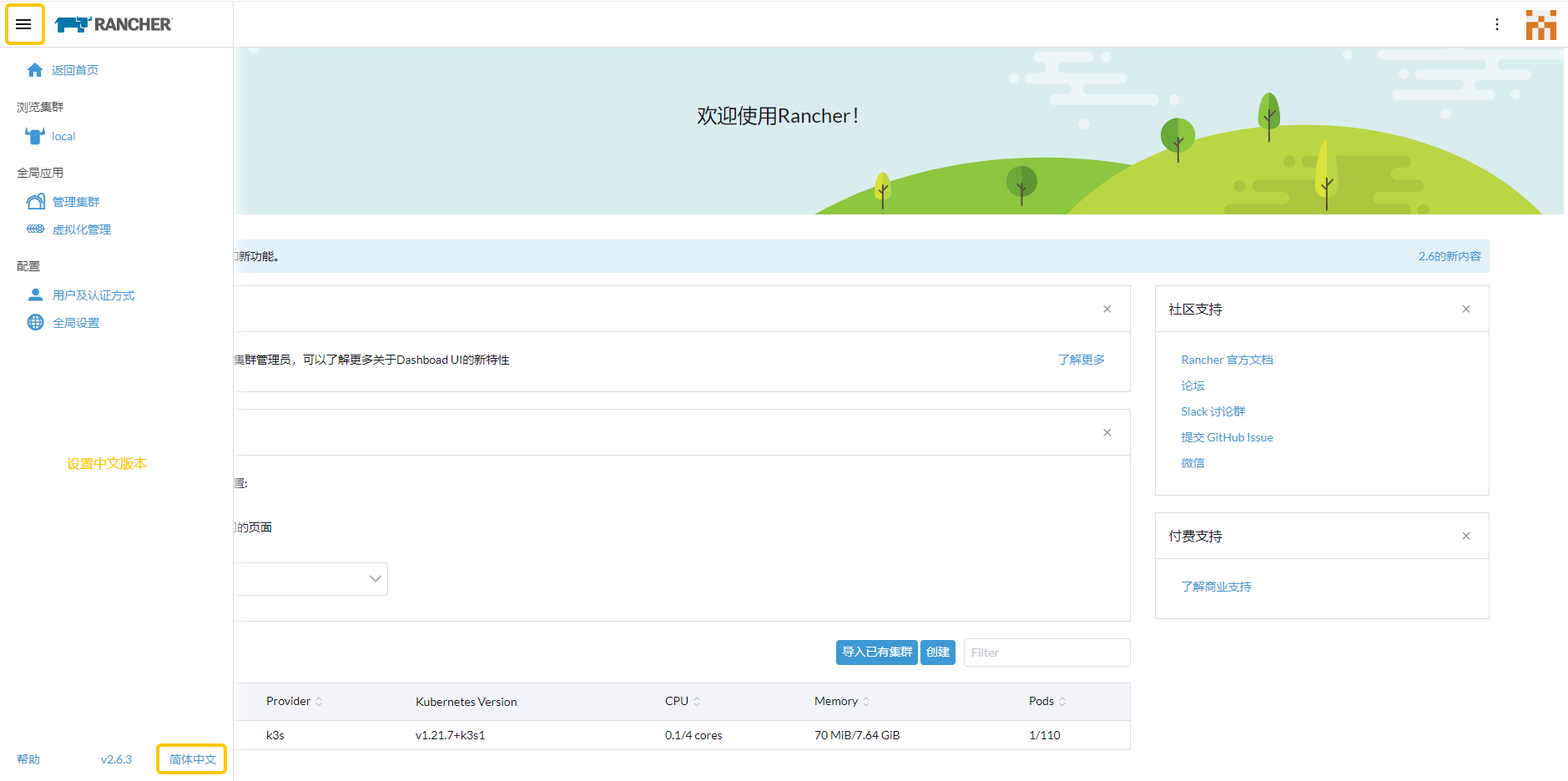Open the 简体中文 language selector
The height and width of the screenshot is (781, 1568).
(192, 759)
